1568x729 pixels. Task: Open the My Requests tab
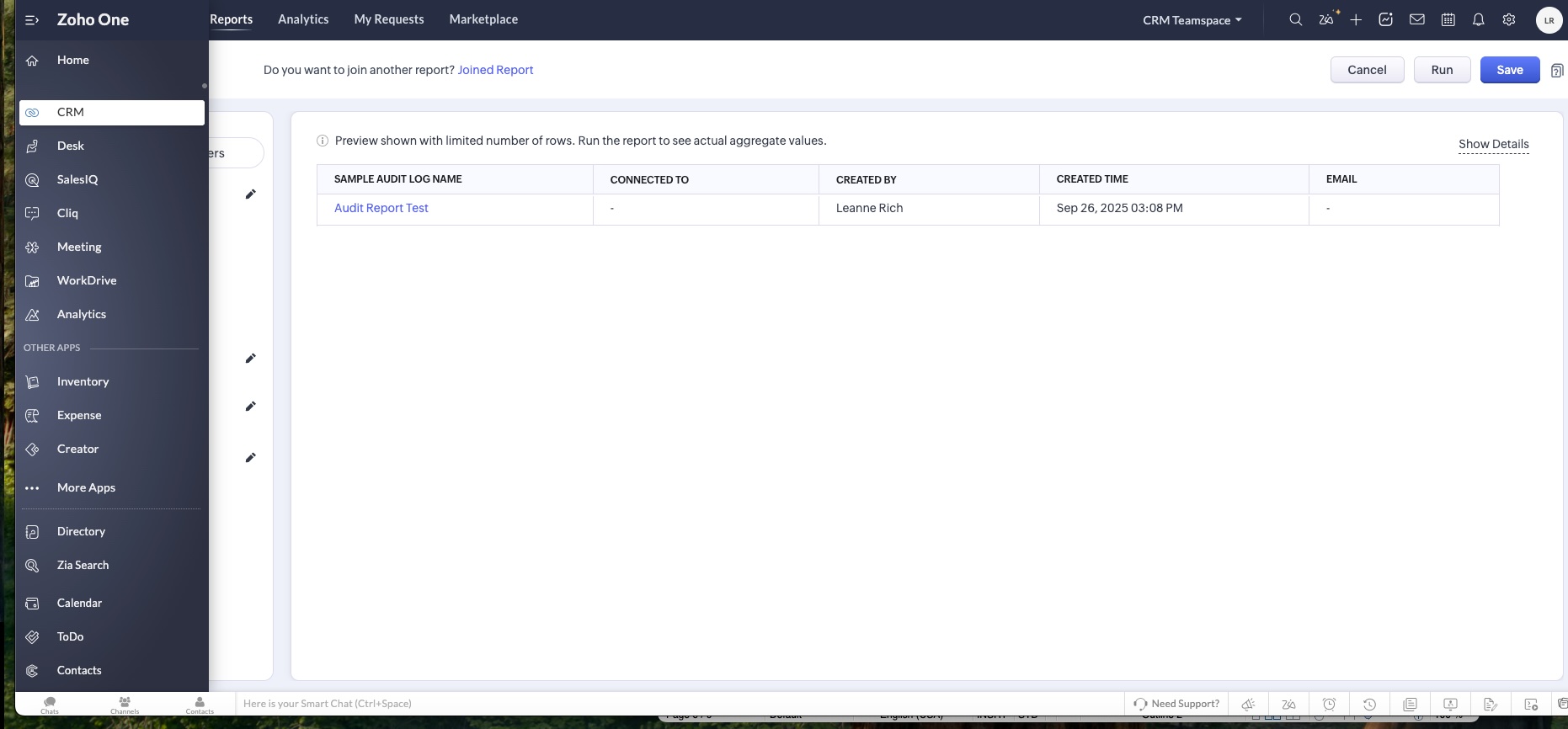[x=389, y=19]
